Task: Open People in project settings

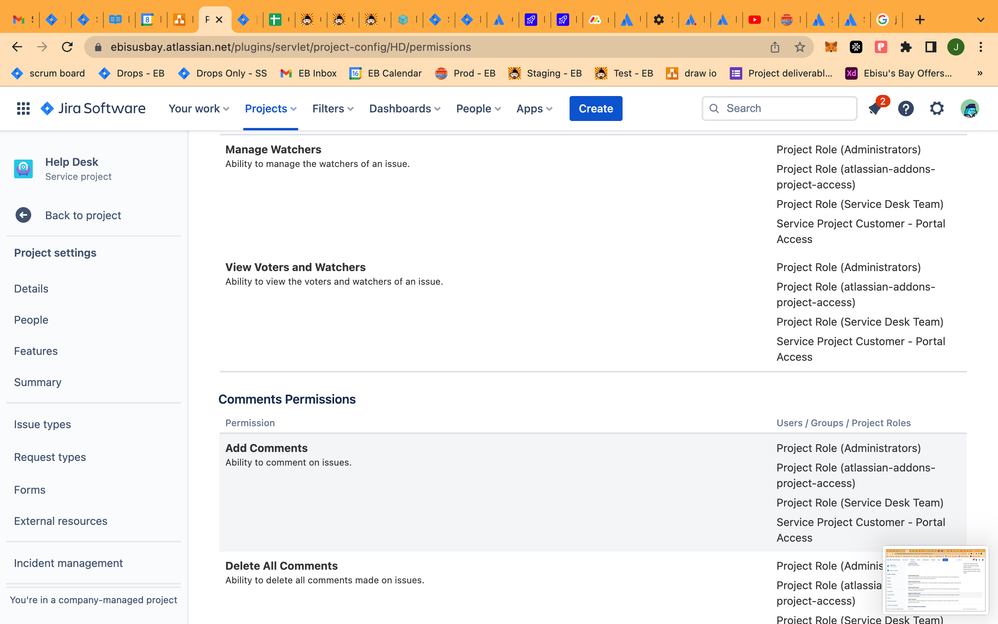Action: 31,320
